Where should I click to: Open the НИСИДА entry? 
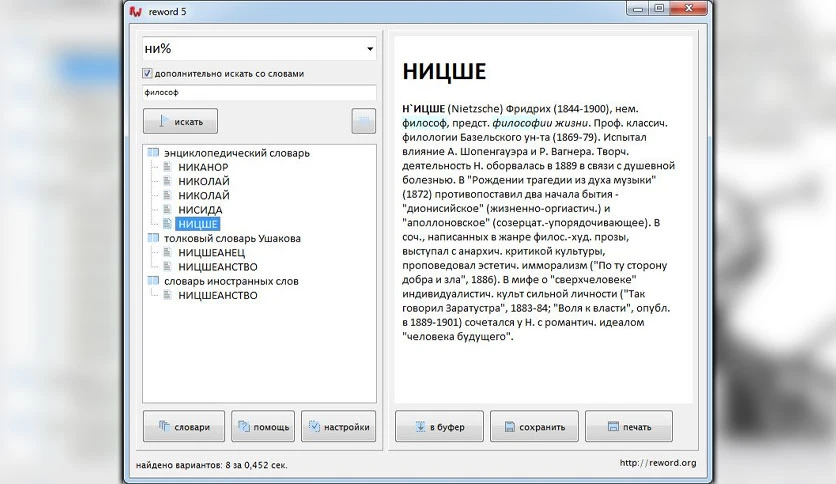[x=200, y=210]
